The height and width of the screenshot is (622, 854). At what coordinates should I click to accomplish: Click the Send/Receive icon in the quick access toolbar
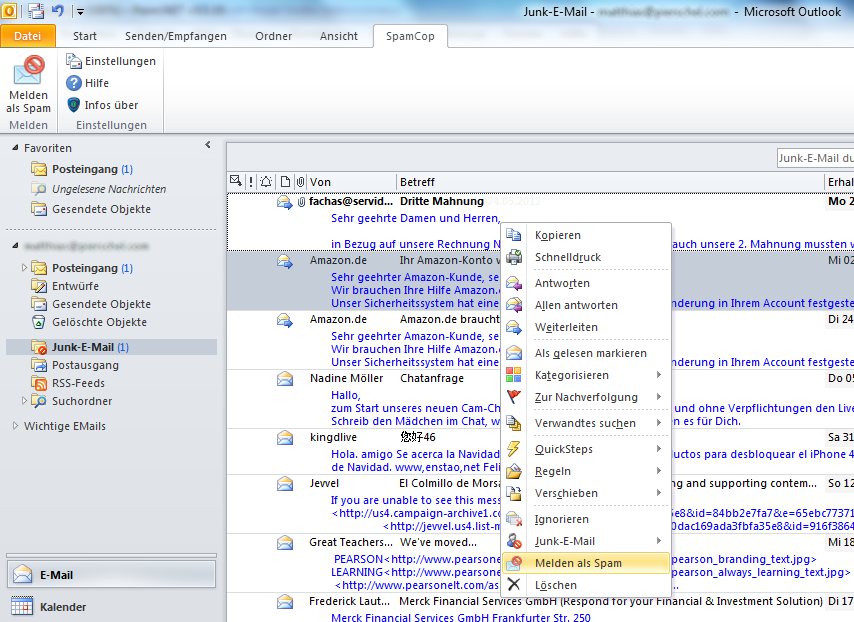pyautogui.click(x=36, y=10)
